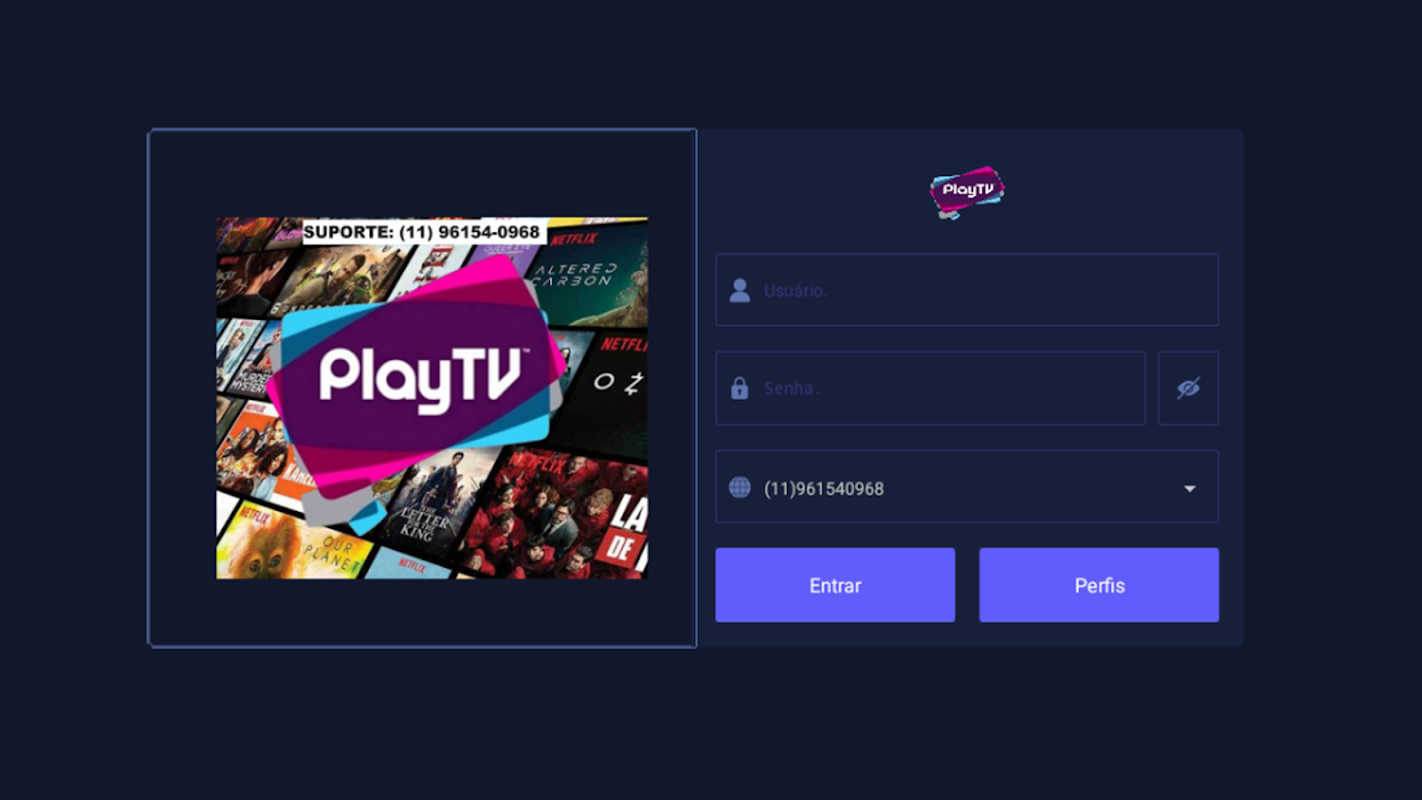Click the Entrar button
This screenshot has width=1422, height=800.
835,585
